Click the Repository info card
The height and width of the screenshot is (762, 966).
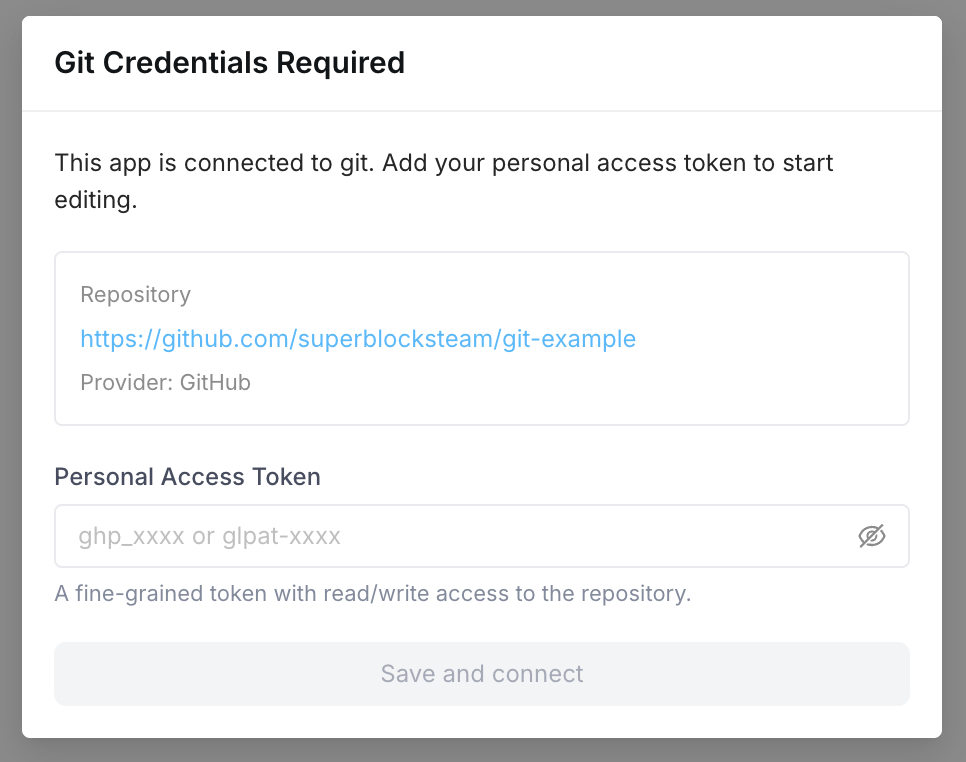482,338
